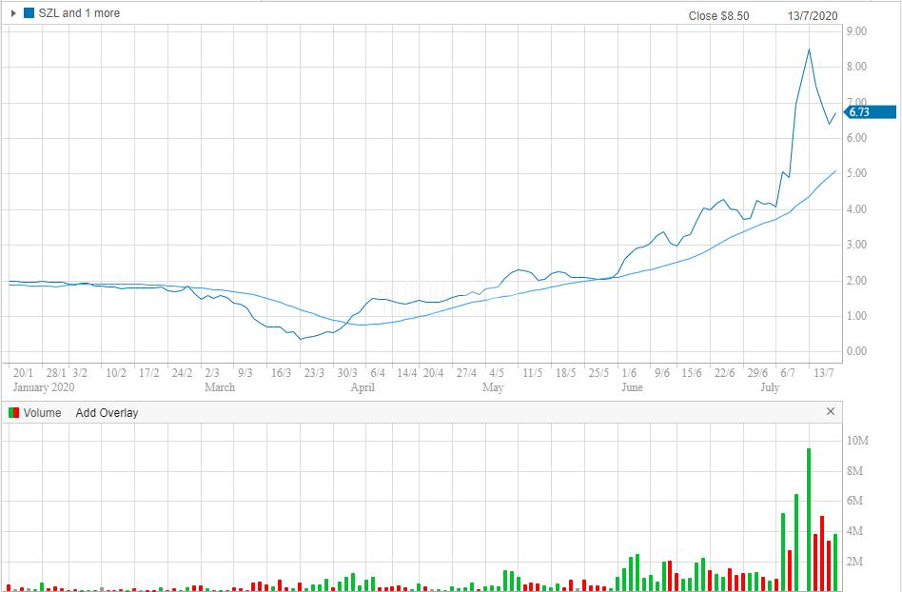Image resolution: width=902 pixels, height=592 pixels.
Task: Click the January 2020 axis label
Action: (x=41, y=387)
